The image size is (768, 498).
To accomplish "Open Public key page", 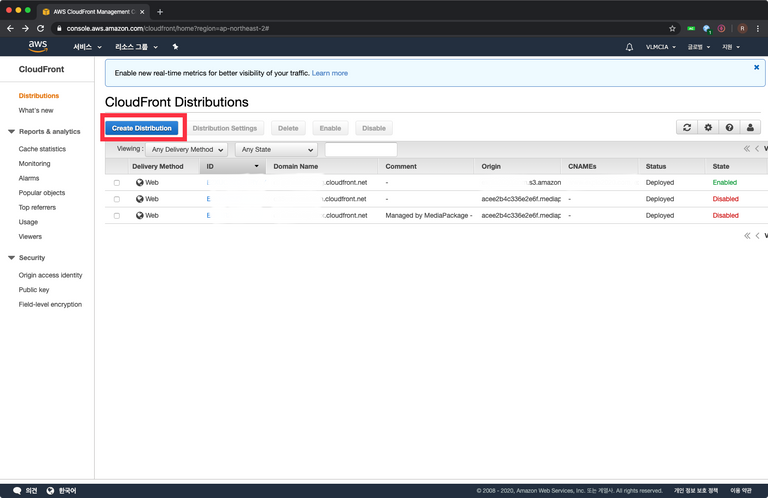I will (x=34, y=290).
